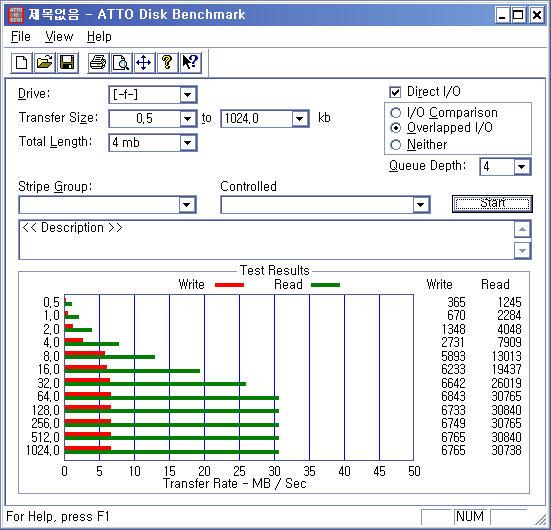This screenshot has width=551, height=530.
Task: Expand the Drive dropdown
Action: (x=188, y=95)
